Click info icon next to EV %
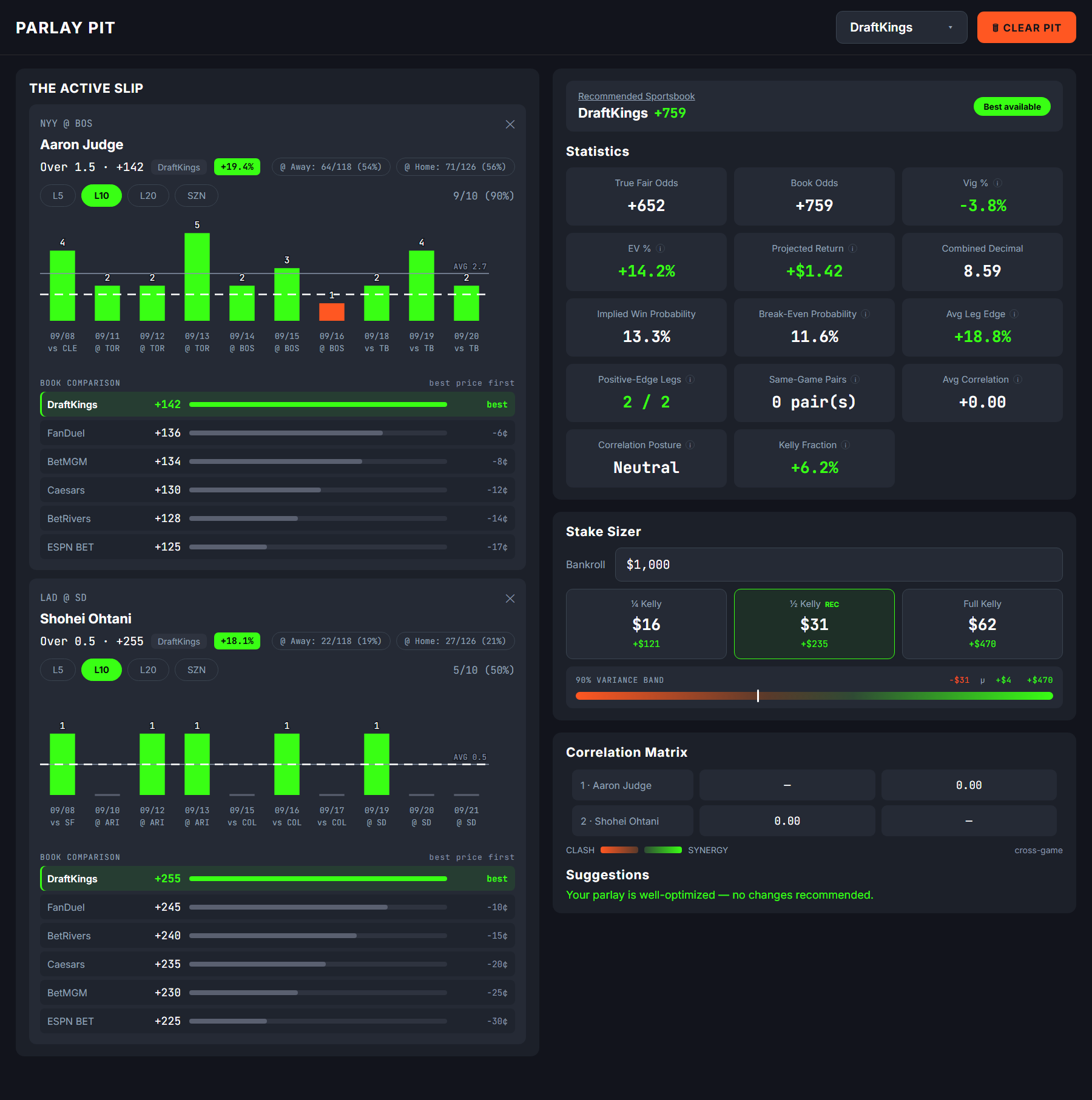The height and width of the screenshot is (1100, 1092). [x=661, y=249]
